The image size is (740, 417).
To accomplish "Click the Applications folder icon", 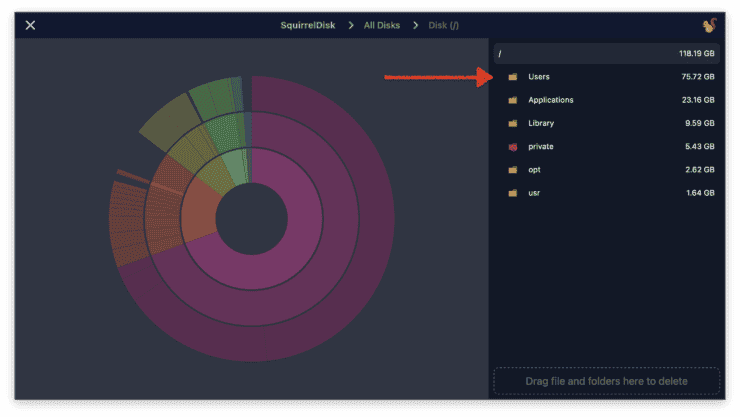I will pyautogui.click(x=513, y=100).
